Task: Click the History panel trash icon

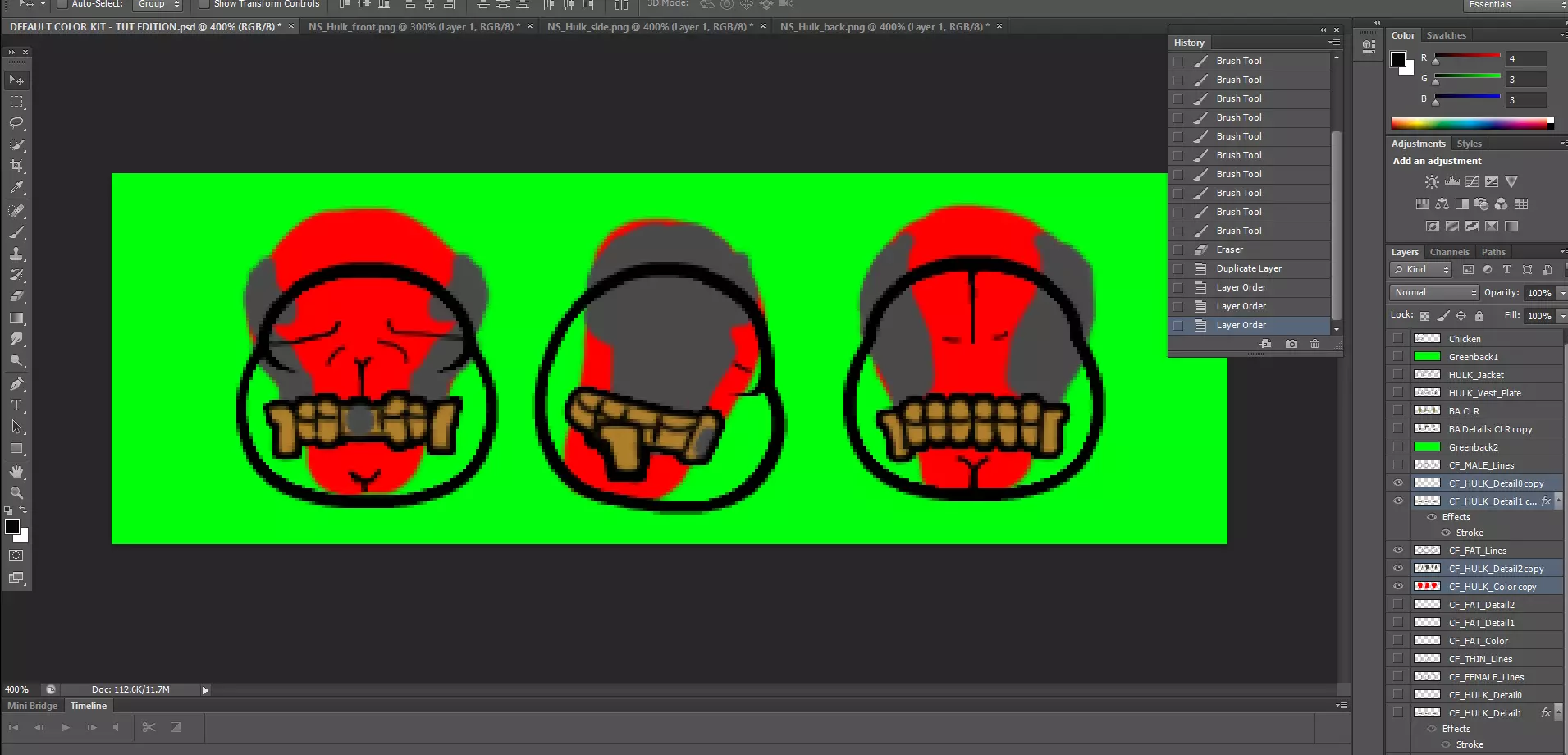Action: pos(1314,344)
